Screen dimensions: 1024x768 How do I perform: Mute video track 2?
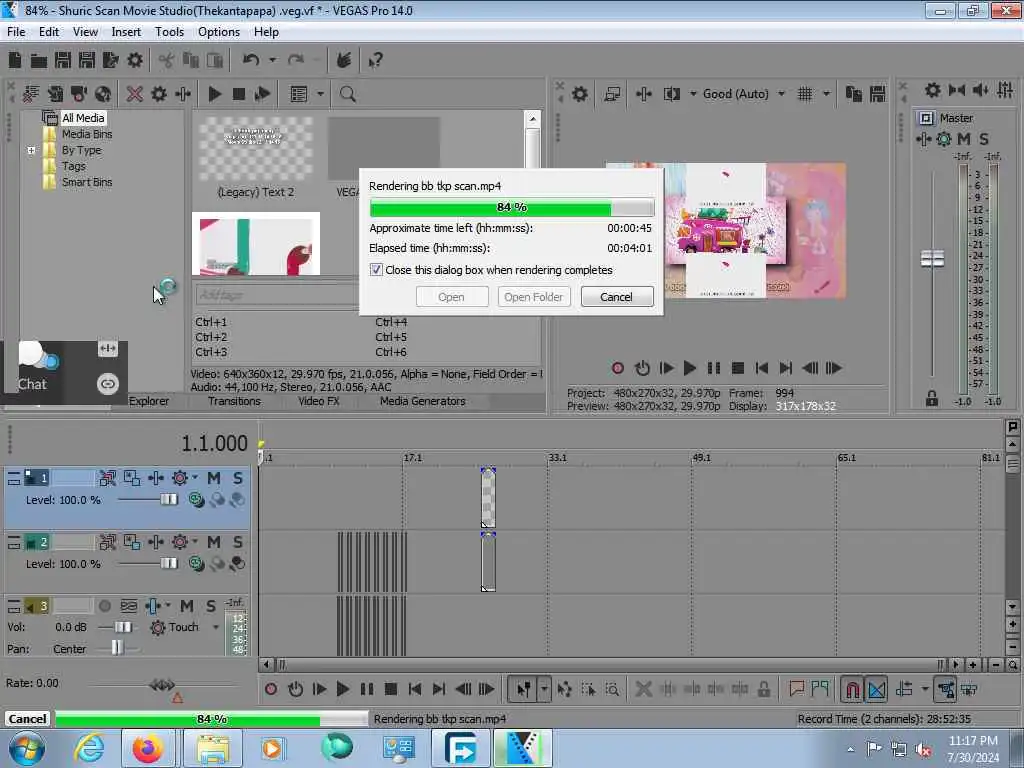214,543
